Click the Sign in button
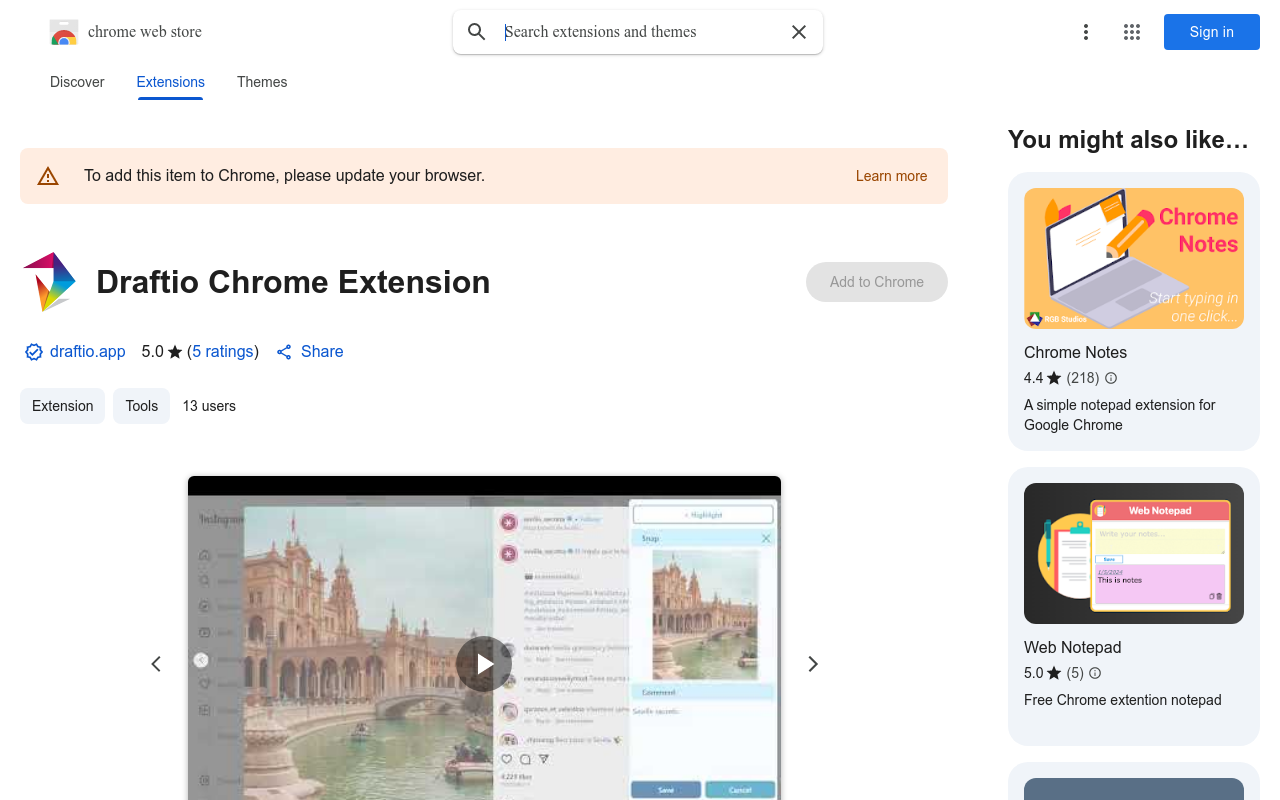Viewport: 1280px width, 800px height. pyautogui.click(x=1212, y=32)
